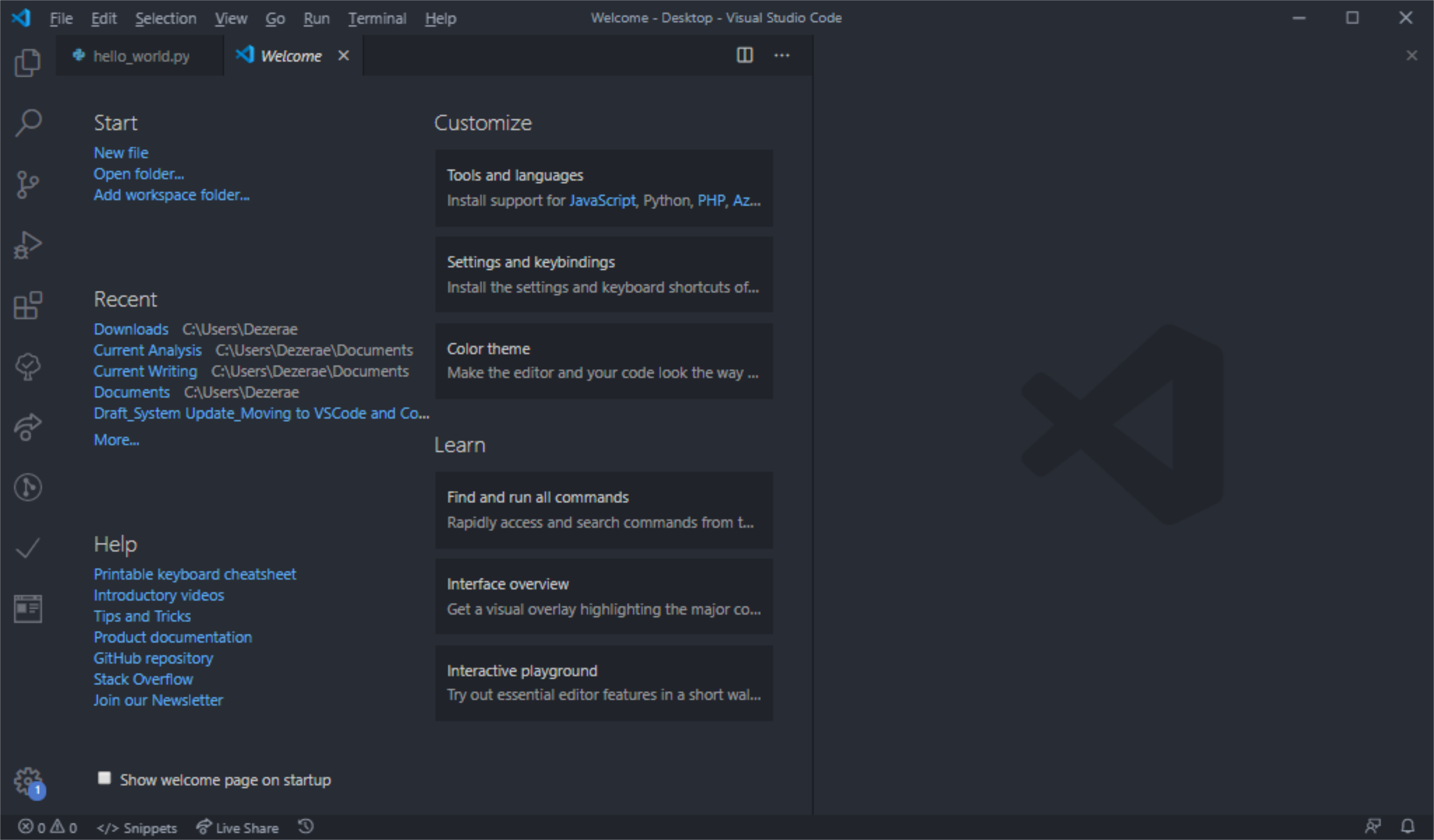This screenshot has width=1434, height=840.
Task: Click Add workspace folder... link
Action: (x=172, y=195)
